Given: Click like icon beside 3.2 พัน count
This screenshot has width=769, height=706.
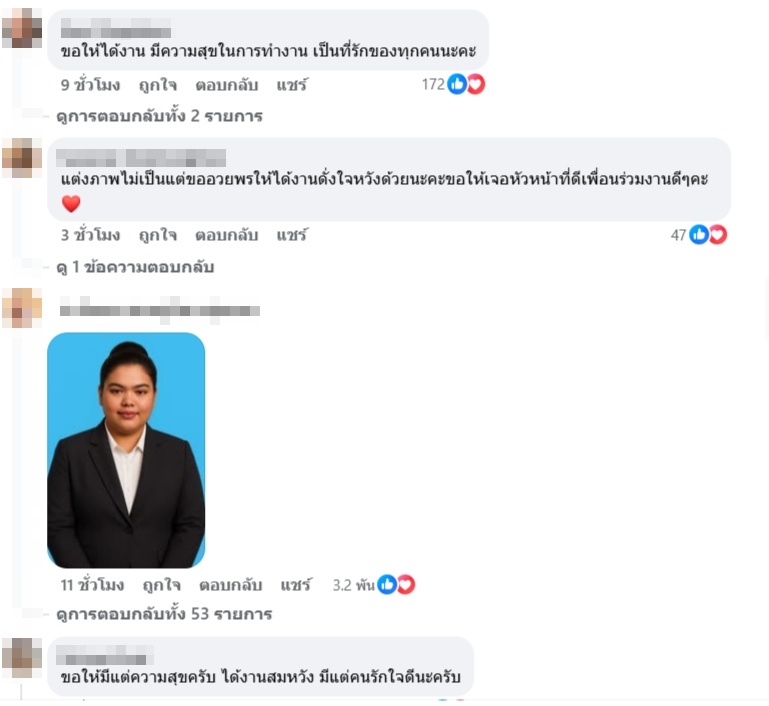Looking at the screenshot, I should pyautogui.click(x=387, y=584).
